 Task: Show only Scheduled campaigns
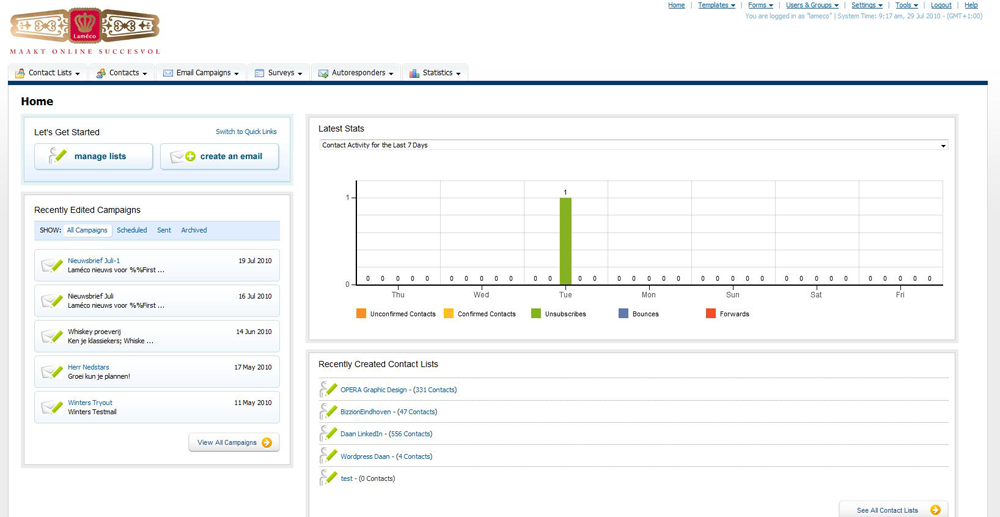pyautogui.click(x=131, y=230)
